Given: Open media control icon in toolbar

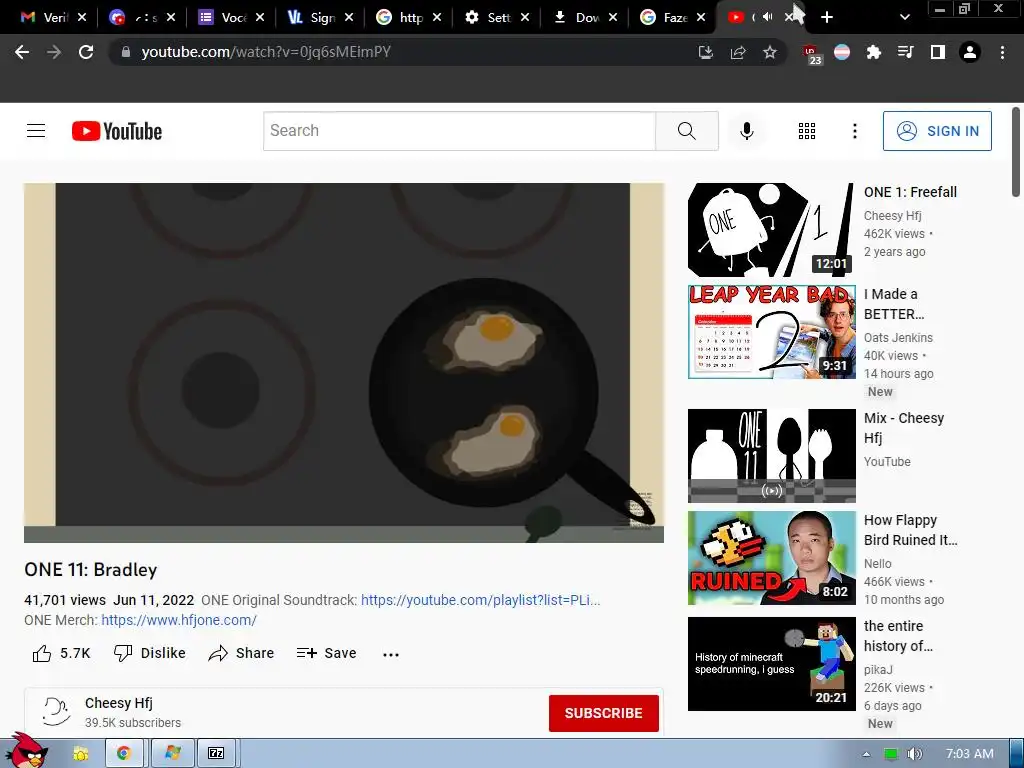Looking at the screenshot, I should (905, 52).
